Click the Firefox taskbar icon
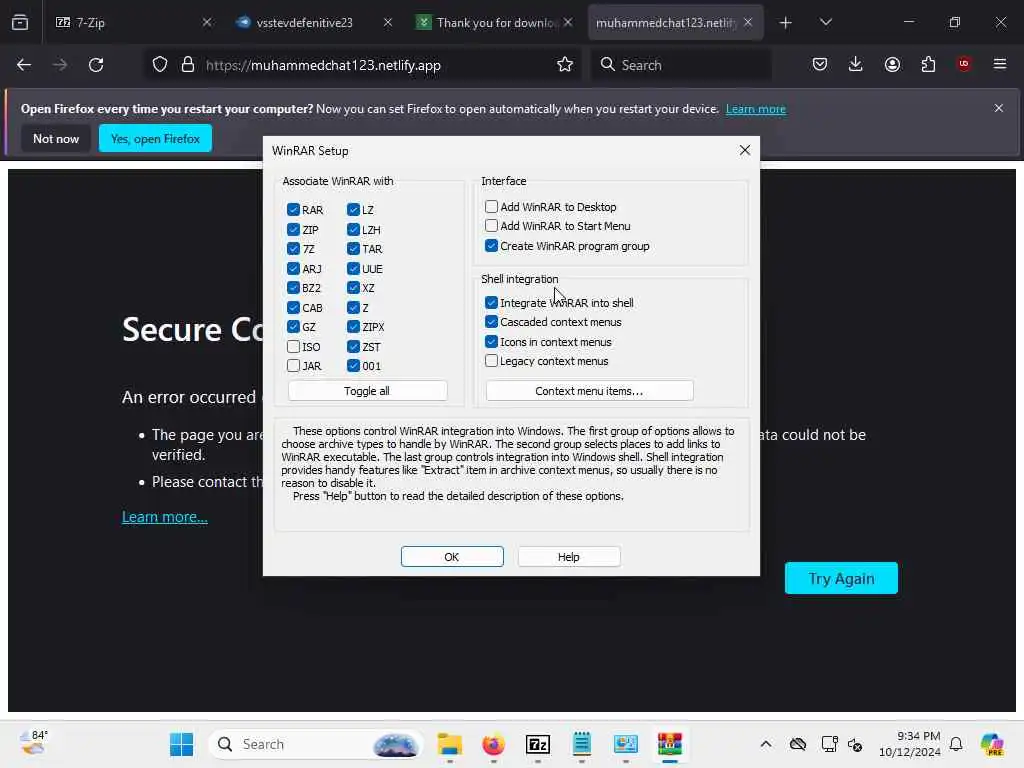 coord(493,744)
